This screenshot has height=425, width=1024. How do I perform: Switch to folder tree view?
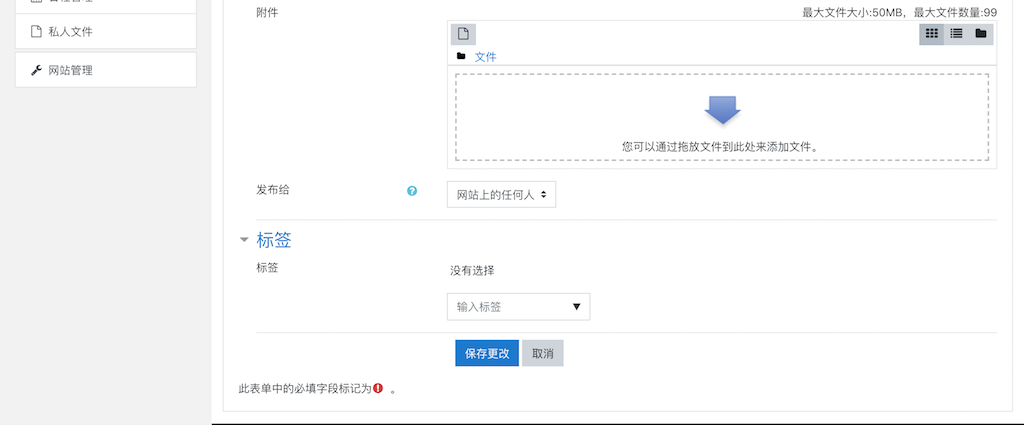[x=981, y=34]
